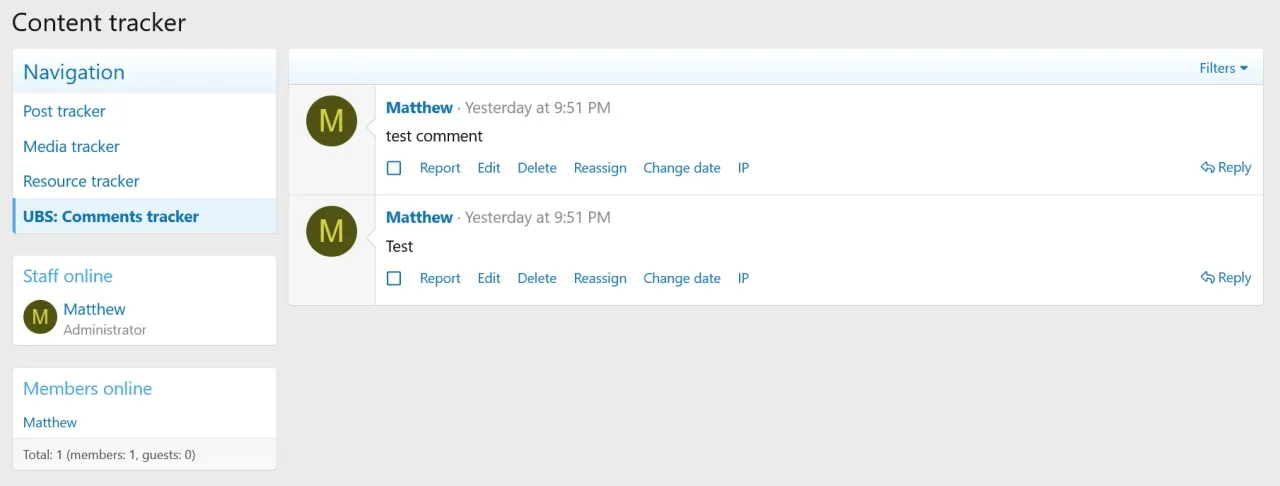Change date of the 'Test' comment
The height and width of the screenshot is (486, 1280).
click(x=682, y=278)
